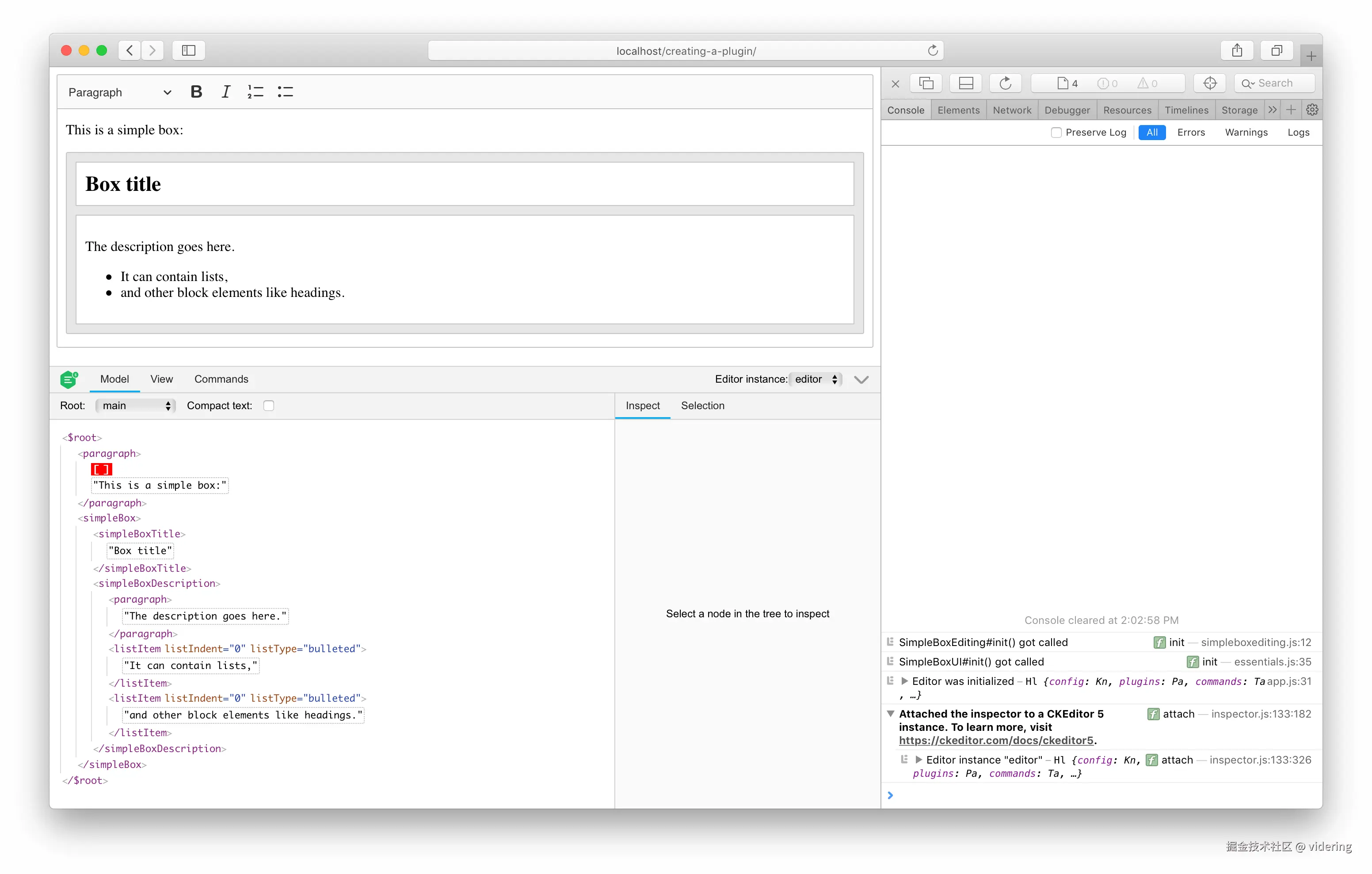
Task: Filter console to Errors only
Action: (x=1191, y=132)
